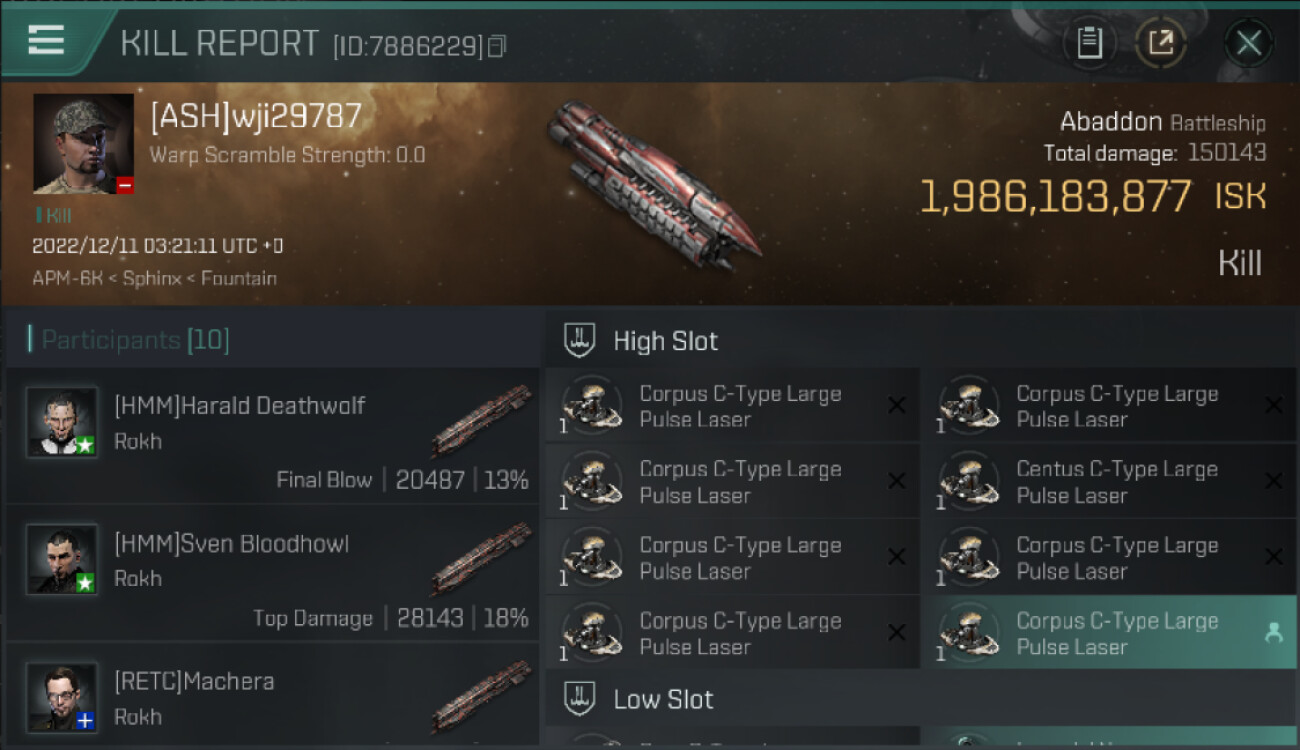Click the clipboard report icon
The width and height of the screenshot is (1300, 750).
[1089, 43]
